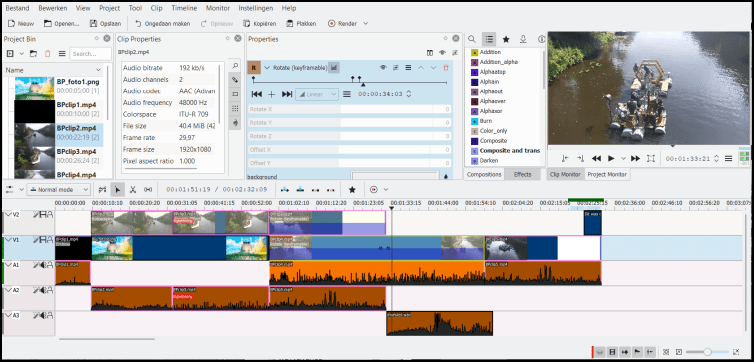
Task: Click the Render button
Action: tap(342, 23)
